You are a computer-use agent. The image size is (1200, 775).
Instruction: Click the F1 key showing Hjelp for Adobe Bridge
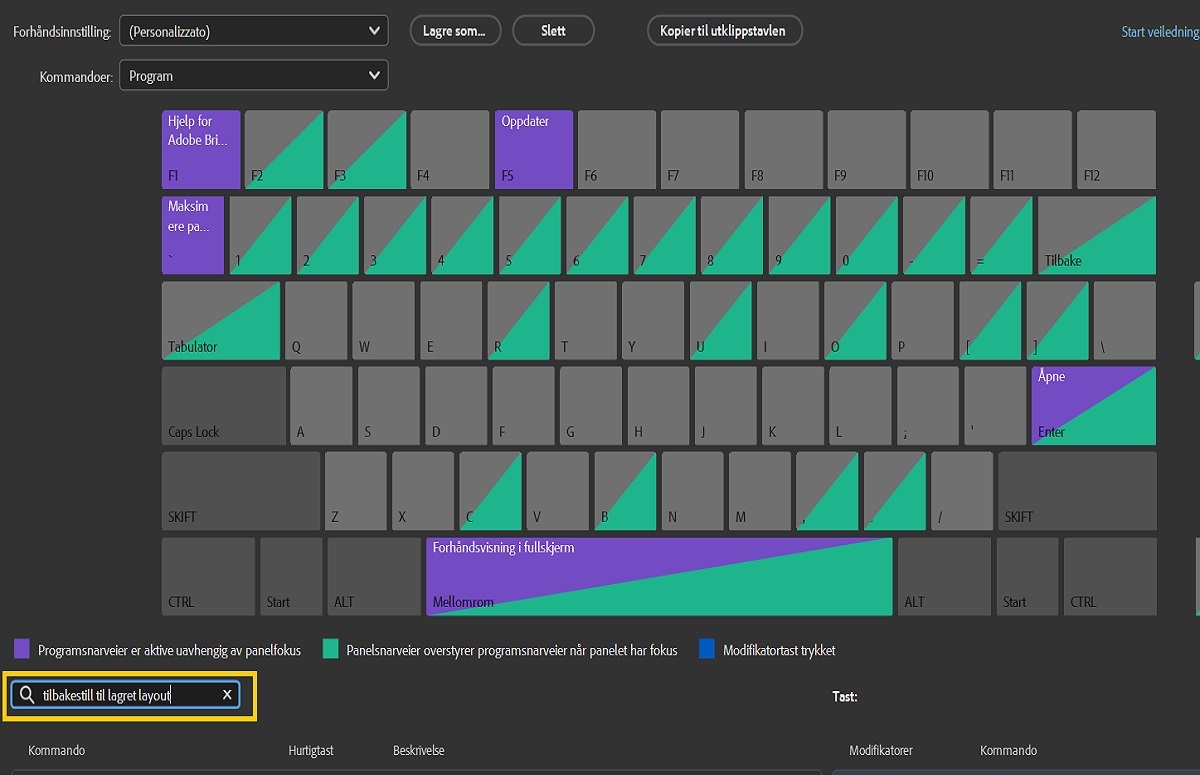coord(200,149)
